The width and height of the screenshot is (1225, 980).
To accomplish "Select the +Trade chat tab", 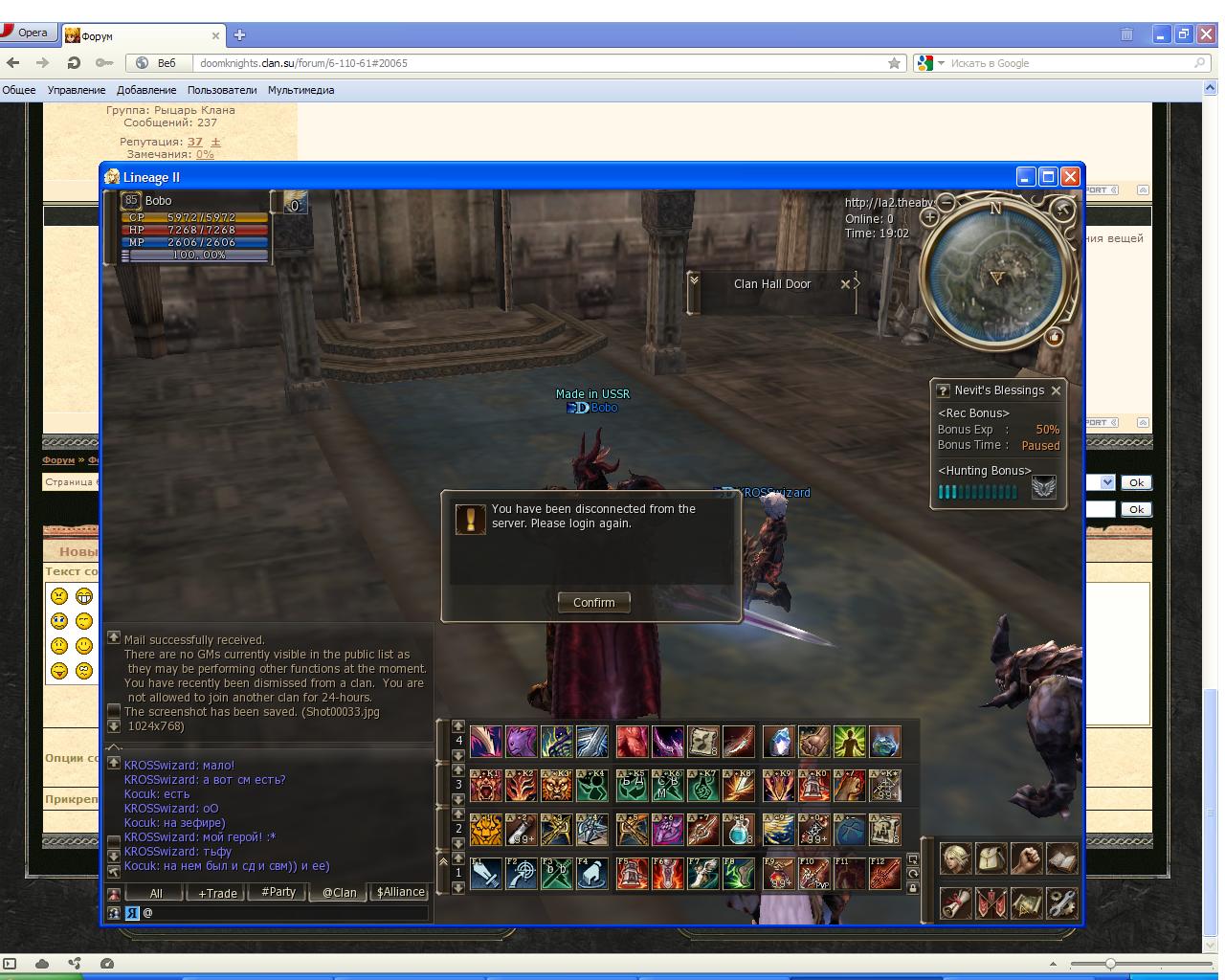I will coord(217,893).
